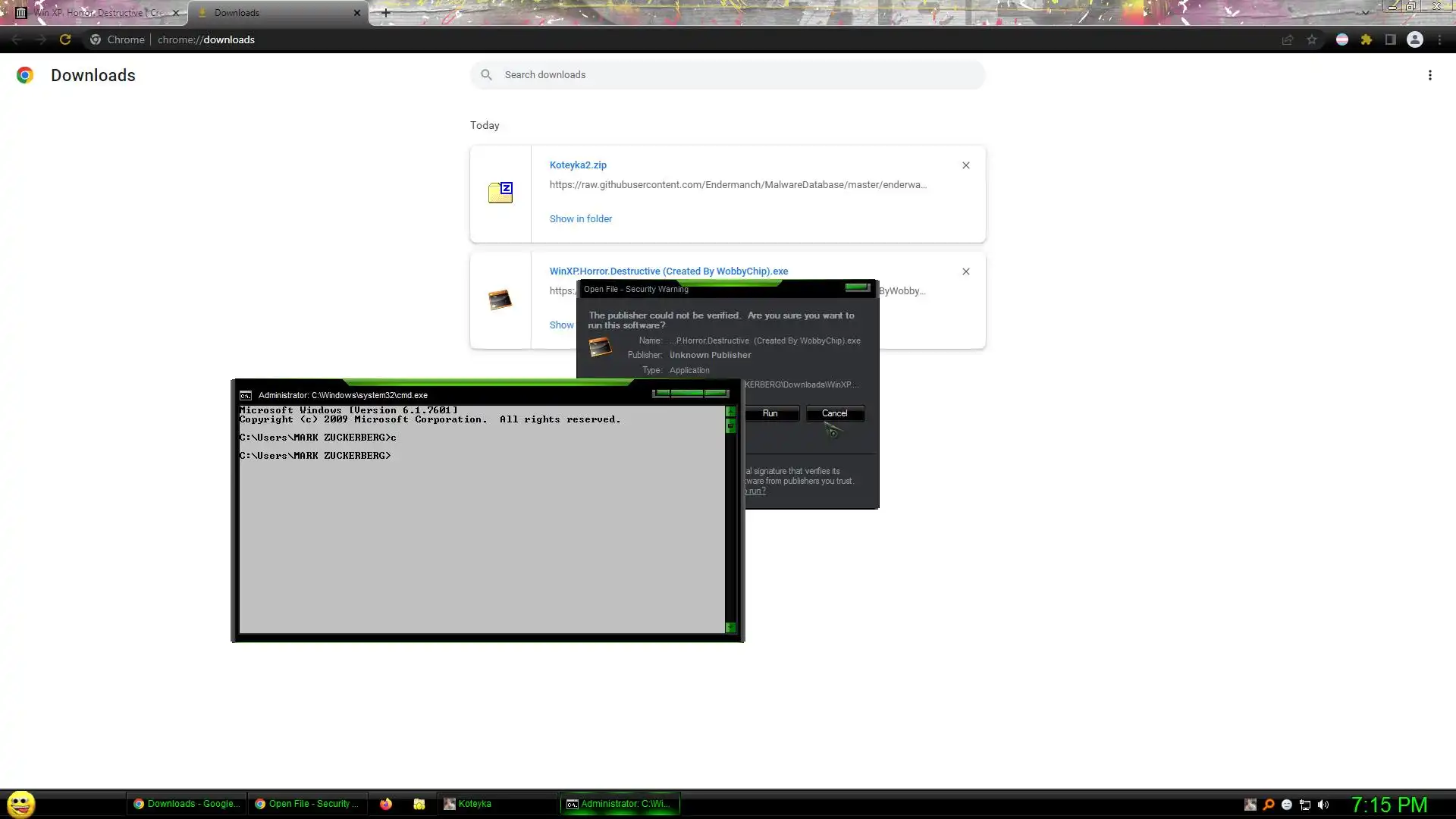Click the share page icon
This screenshot has width=1456, height=819.
tap(1288, 40)
